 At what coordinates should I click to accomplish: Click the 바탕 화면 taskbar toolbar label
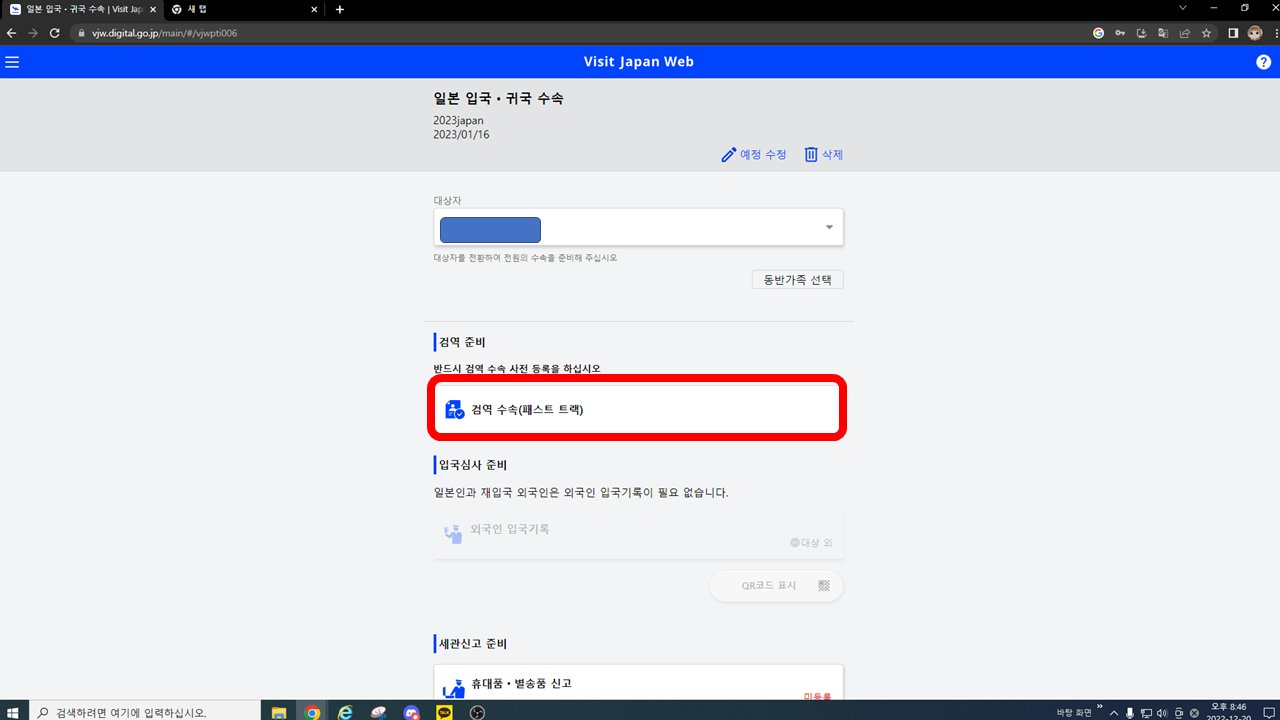[1073, 713]
